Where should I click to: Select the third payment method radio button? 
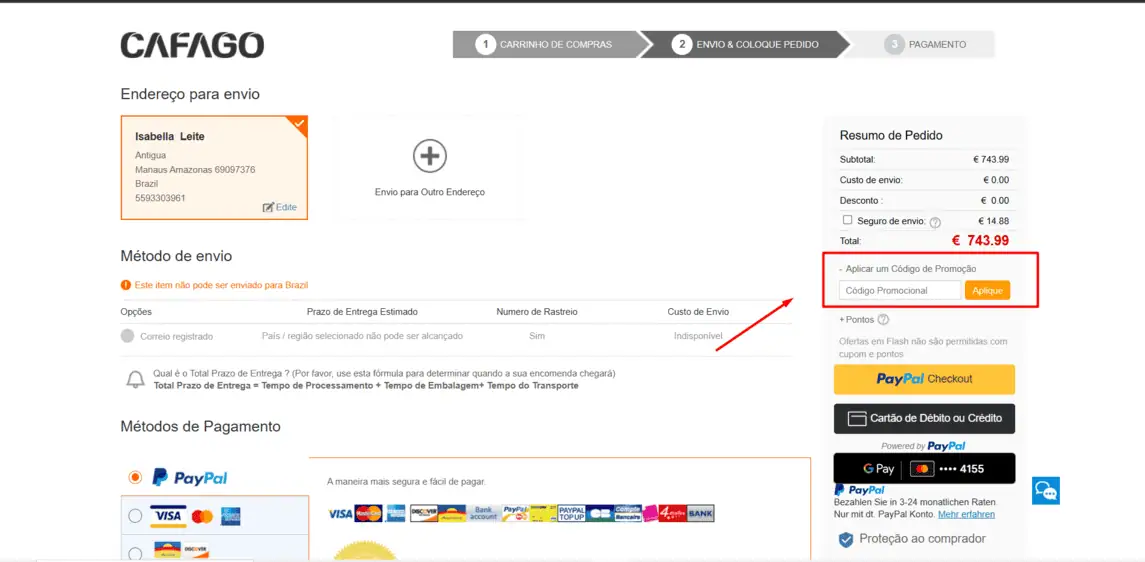pyautogui.click(x=135, y=553)
